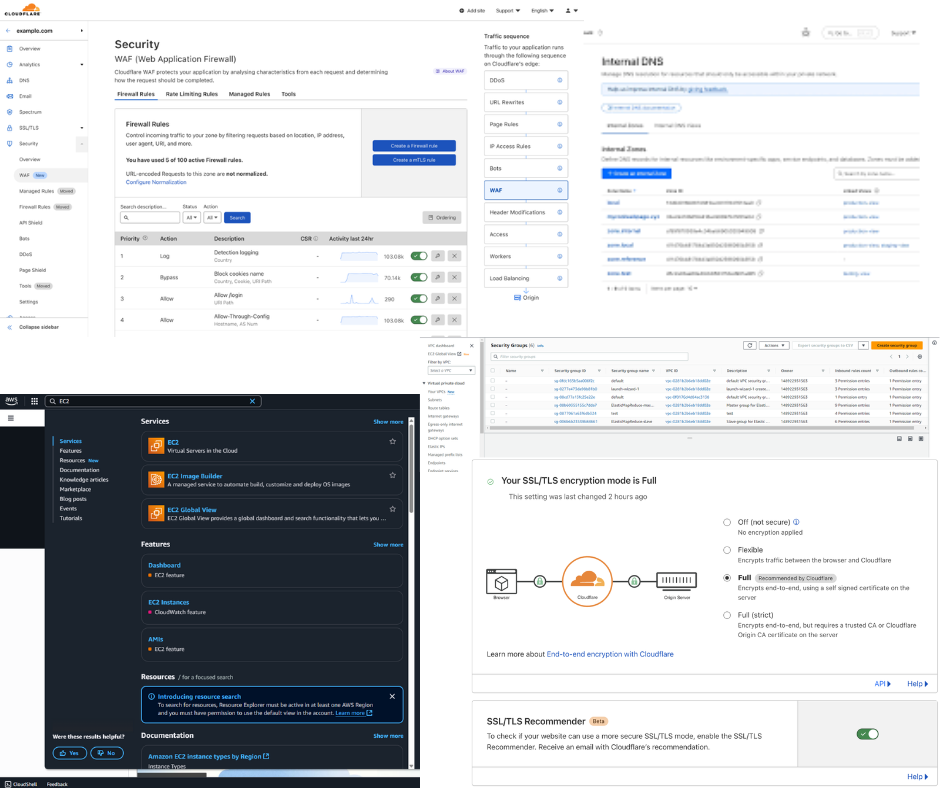Disable the SSL/TLS Recommender toggle
940x788 pixels.
point(867,734)
